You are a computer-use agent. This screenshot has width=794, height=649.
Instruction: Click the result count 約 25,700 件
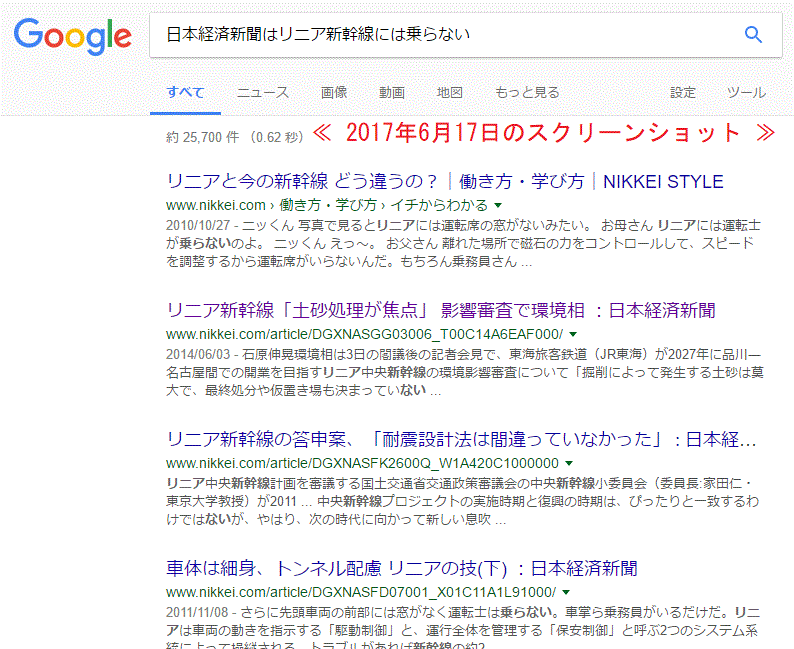(203, 137)
